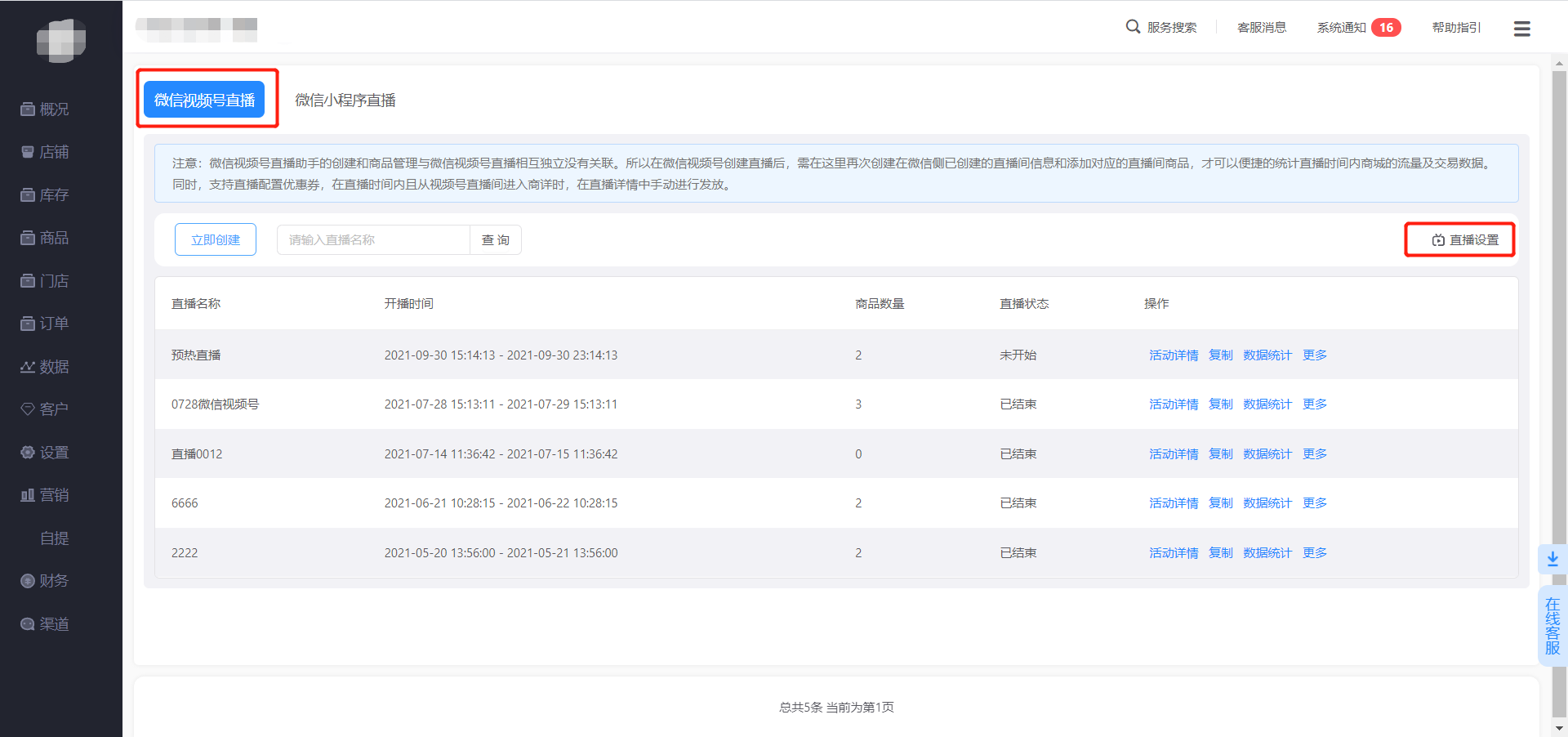Click the 直播设置 calendar icon

tap(1438, 240)
